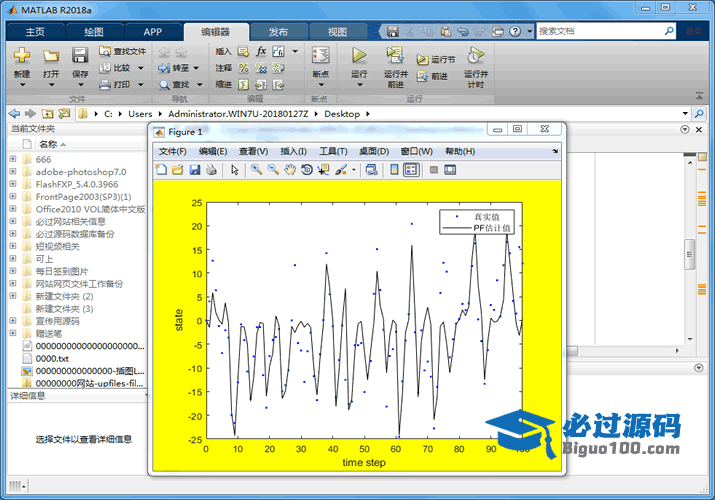Screen dimensions: 715x500
Task: Toggle the Rotate 3D tool
Action: pos(307,170)
